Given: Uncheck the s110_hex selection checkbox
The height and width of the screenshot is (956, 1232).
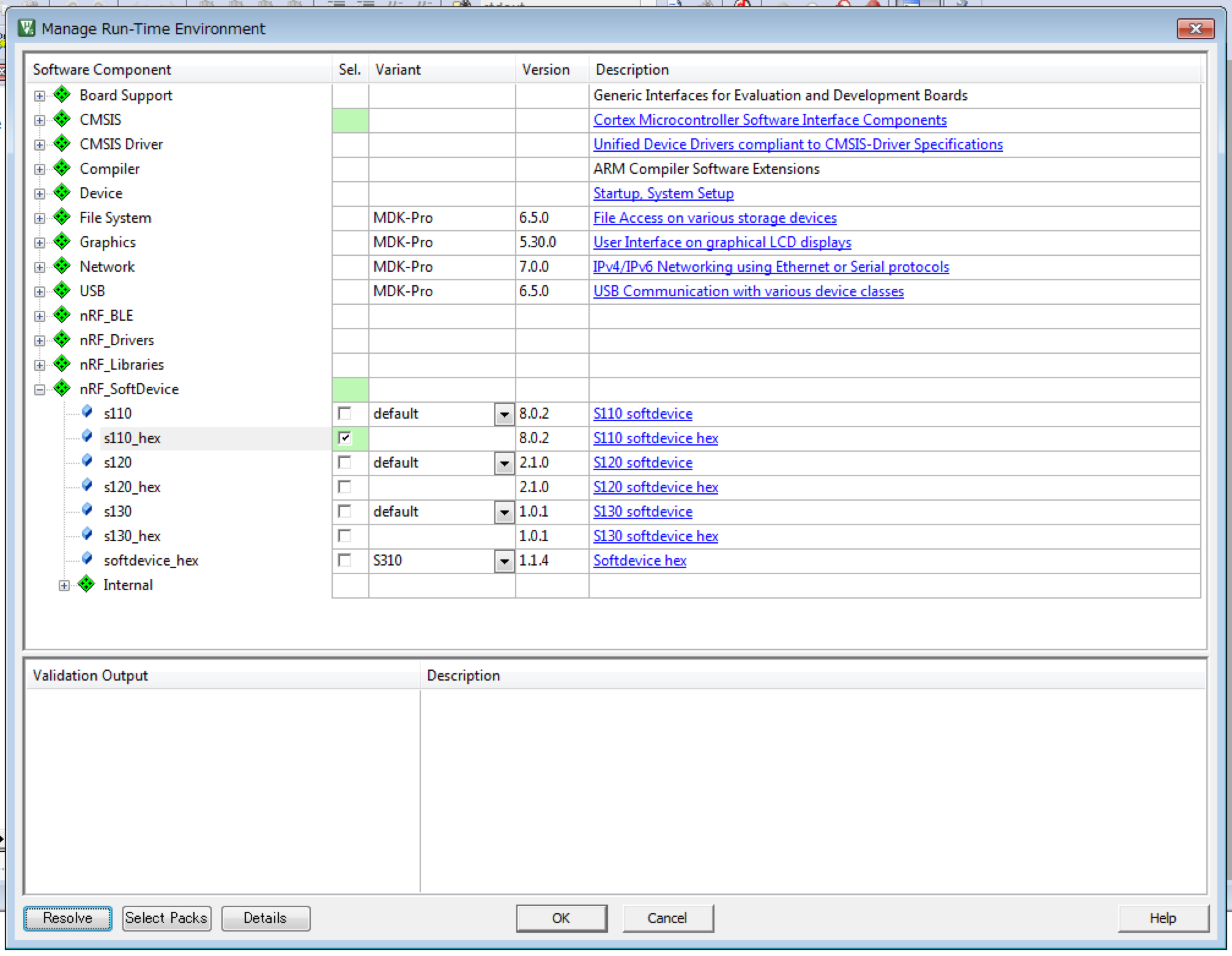Looking at the screenshot, I should pyautogui.click(x=345, y=438).
